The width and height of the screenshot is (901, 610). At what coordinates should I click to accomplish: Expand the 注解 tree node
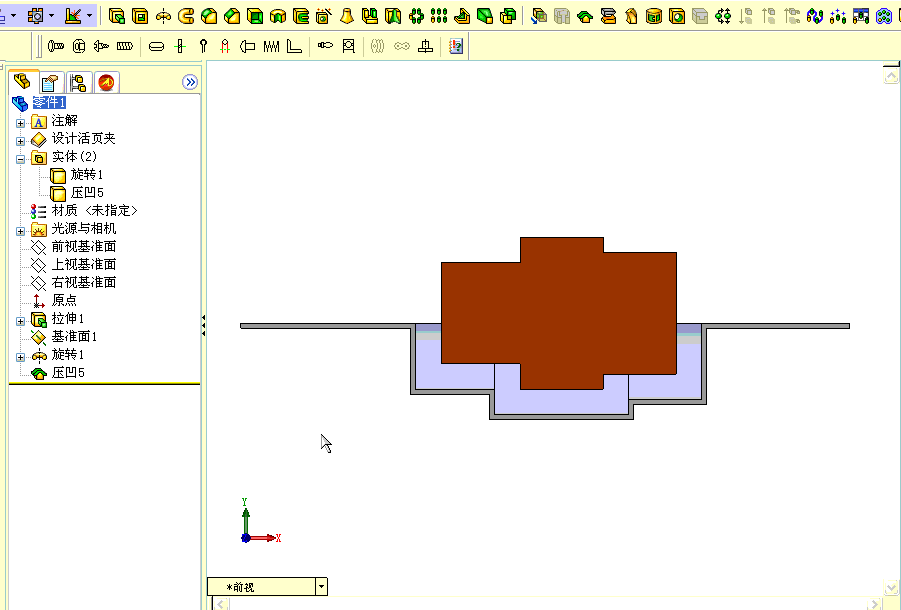click(x=21, y=123)
